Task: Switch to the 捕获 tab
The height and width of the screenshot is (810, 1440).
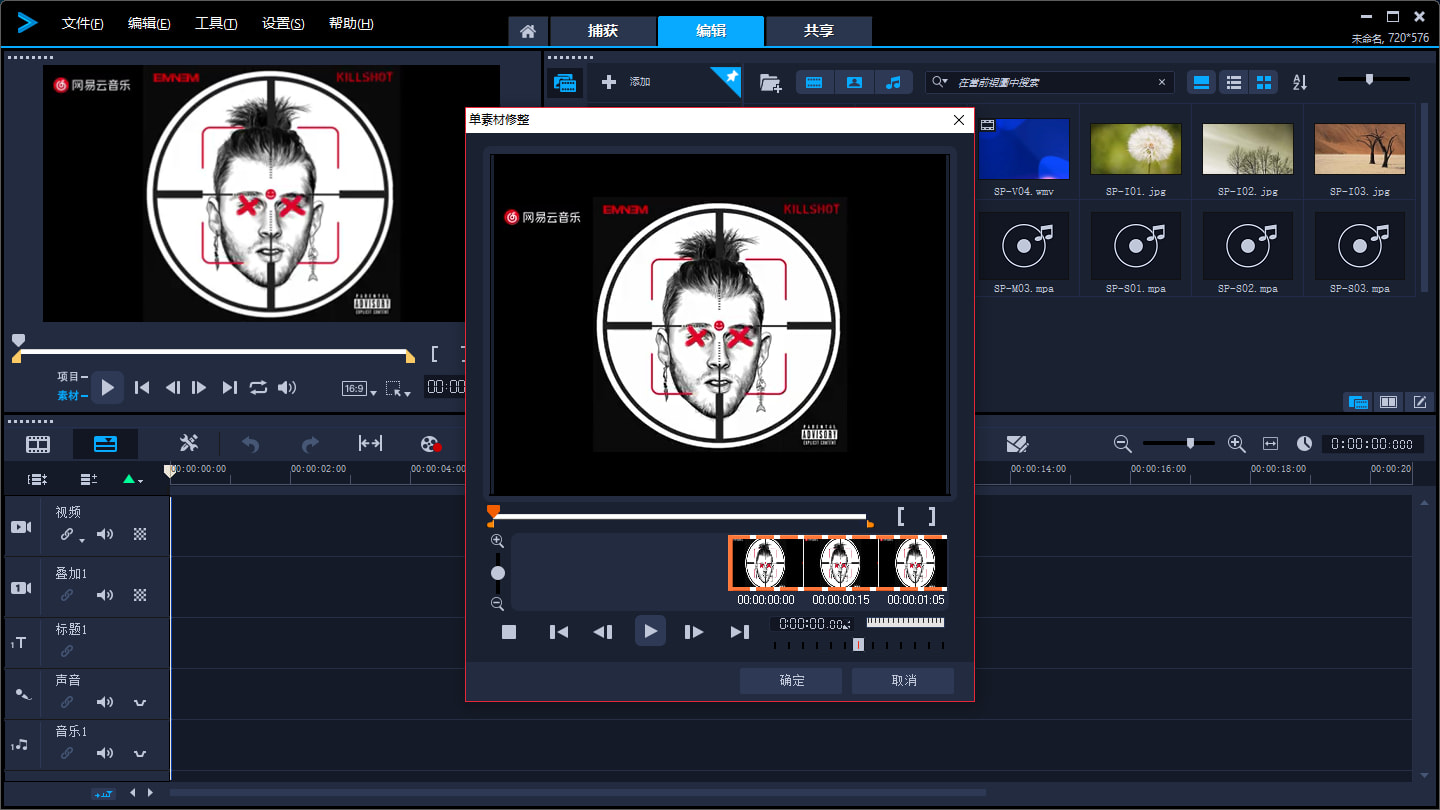Action: [x=603, y=31]
